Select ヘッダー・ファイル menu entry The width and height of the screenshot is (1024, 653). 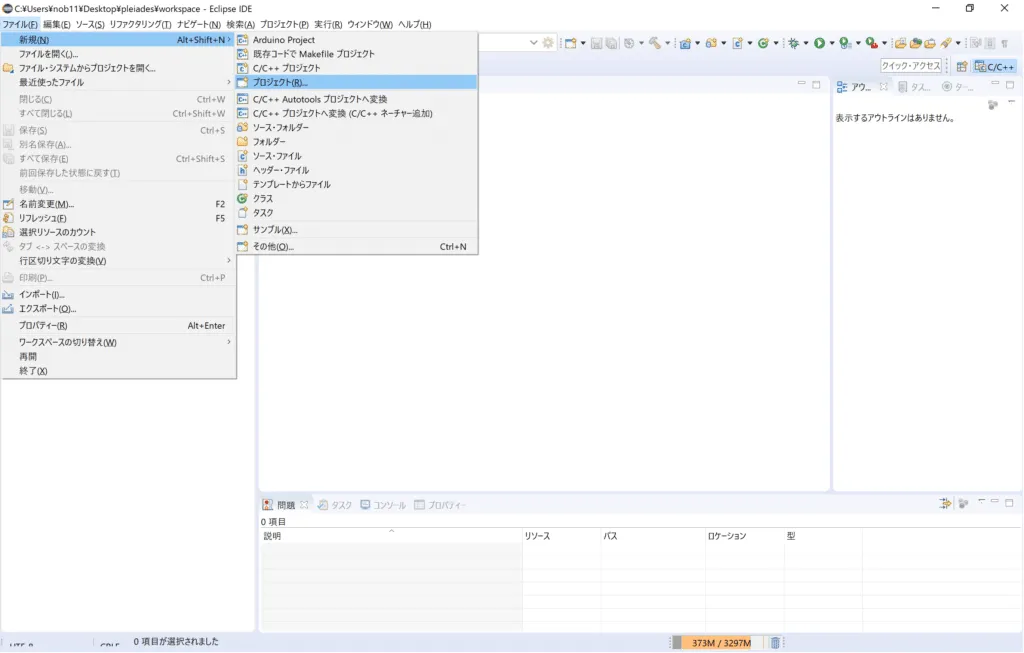[357, 170]
